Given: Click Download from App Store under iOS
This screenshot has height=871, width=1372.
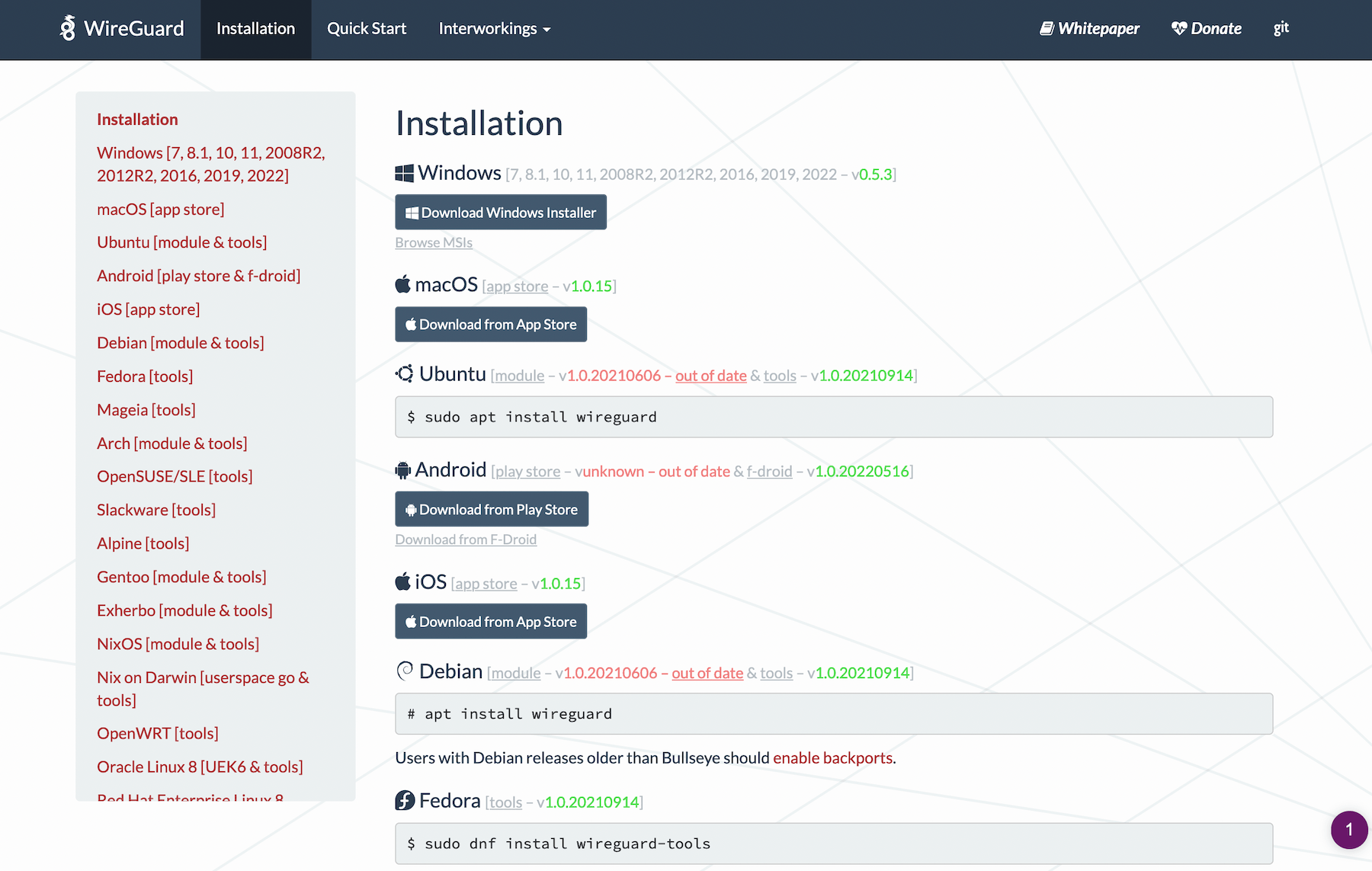Looking at the screenshot, I should point(491,621).
